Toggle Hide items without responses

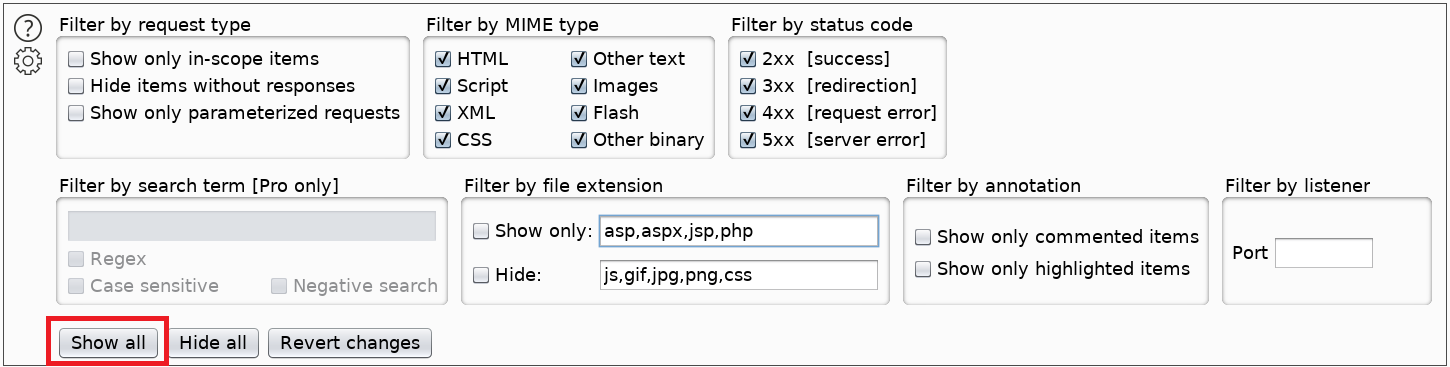76,86
